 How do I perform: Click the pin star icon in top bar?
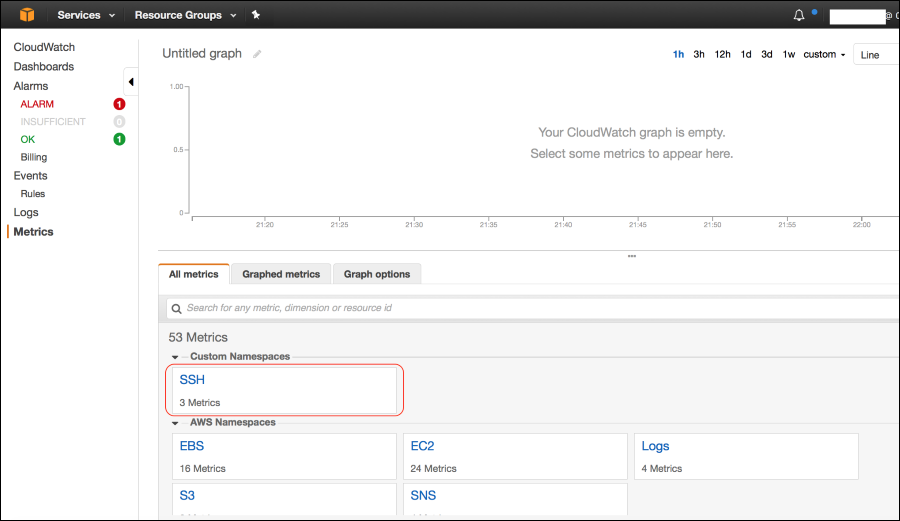pos(256,15)
